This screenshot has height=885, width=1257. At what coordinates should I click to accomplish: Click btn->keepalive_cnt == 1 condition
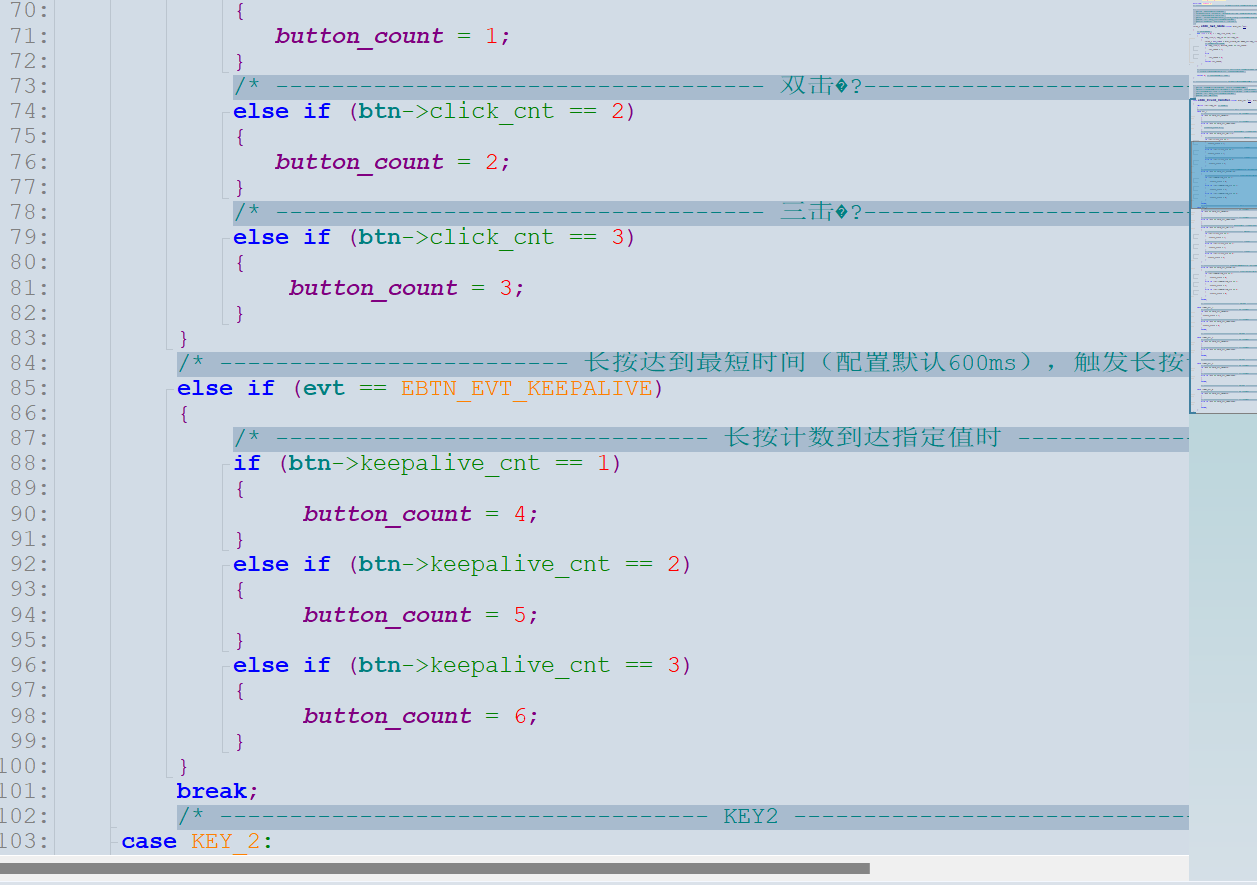point(449,464)
